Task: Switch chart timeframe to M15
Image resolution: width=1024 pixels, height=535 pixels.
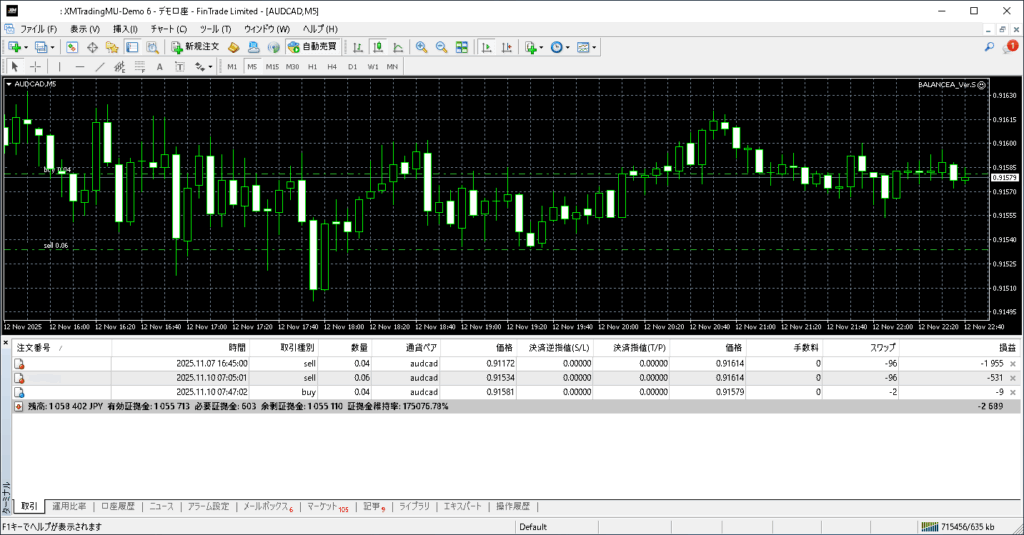Action: [x=272, y=67]
